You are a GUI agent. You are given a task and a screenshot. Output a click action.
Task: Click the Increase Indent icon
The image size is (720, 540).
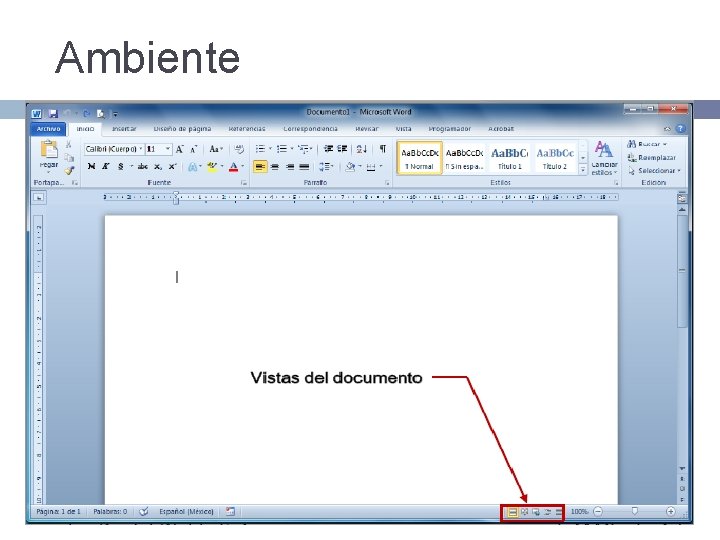[x=342, y=149]
